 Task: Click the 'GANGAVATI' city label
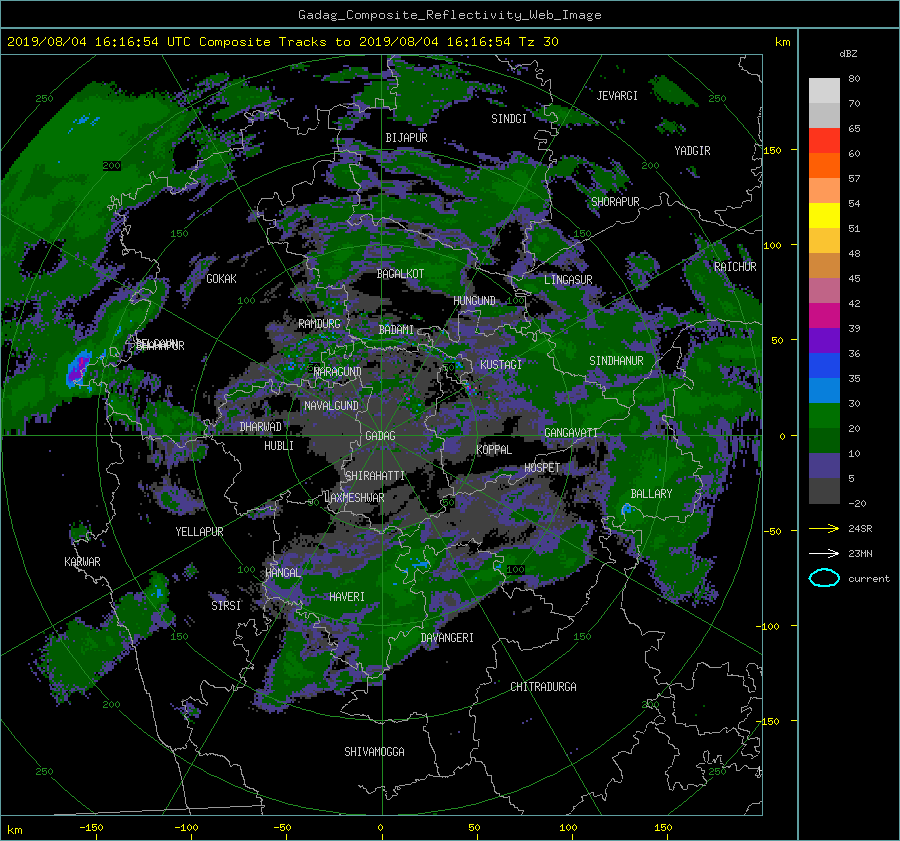(571, 433)
